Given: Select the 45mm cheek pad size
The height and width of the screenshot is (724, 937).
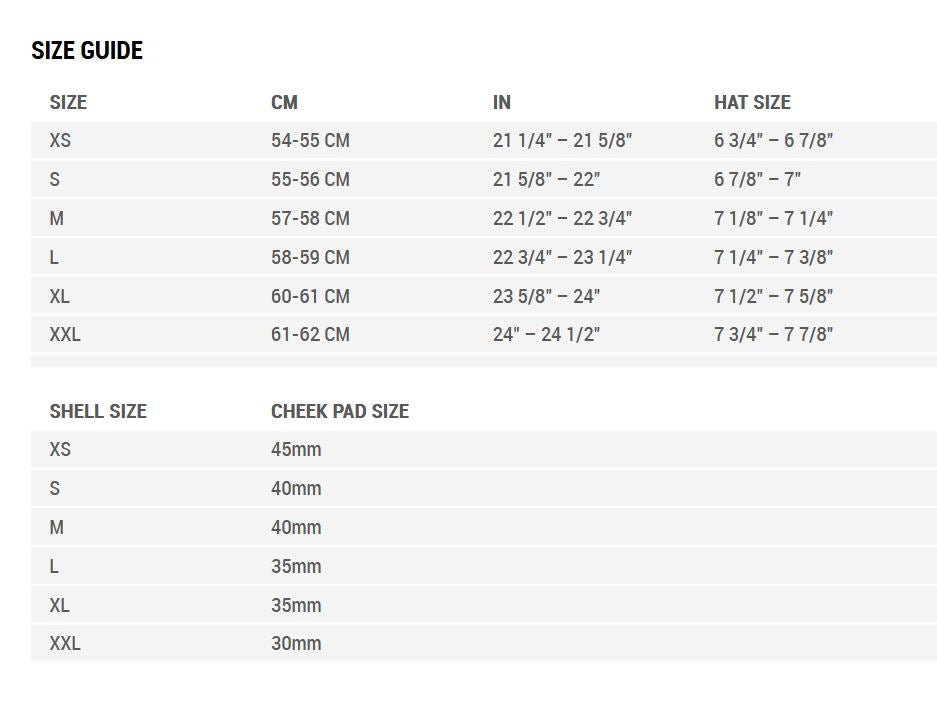Looking at the screenshot, I should coord(296,450).
